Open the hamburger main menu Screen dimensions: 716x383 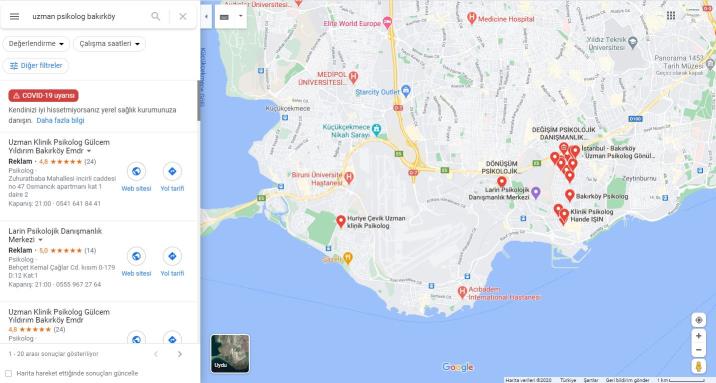coord(14,16)
